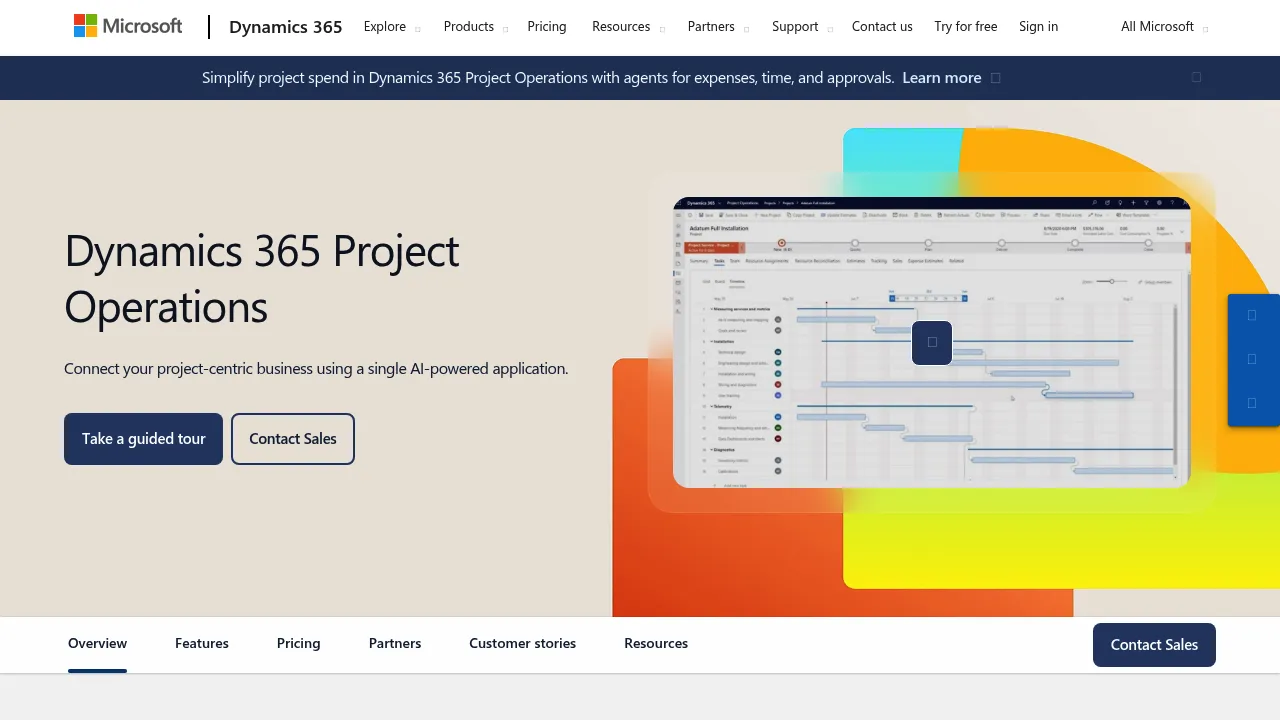Click the bottom icon in blue side panel
This screenshot has width=1280, height=720.
tap(1252, 403)
